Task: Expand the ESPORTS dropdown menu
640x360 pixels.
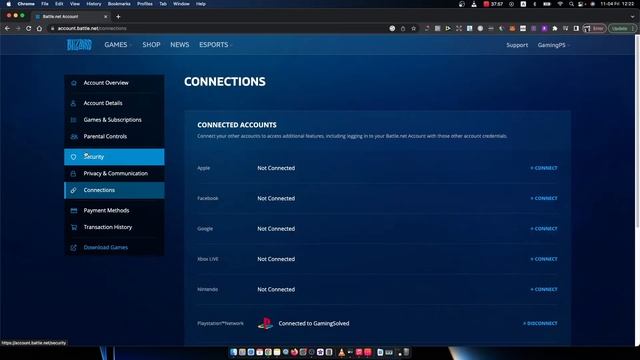Action: pyautogui.click(x=216, y=45)
